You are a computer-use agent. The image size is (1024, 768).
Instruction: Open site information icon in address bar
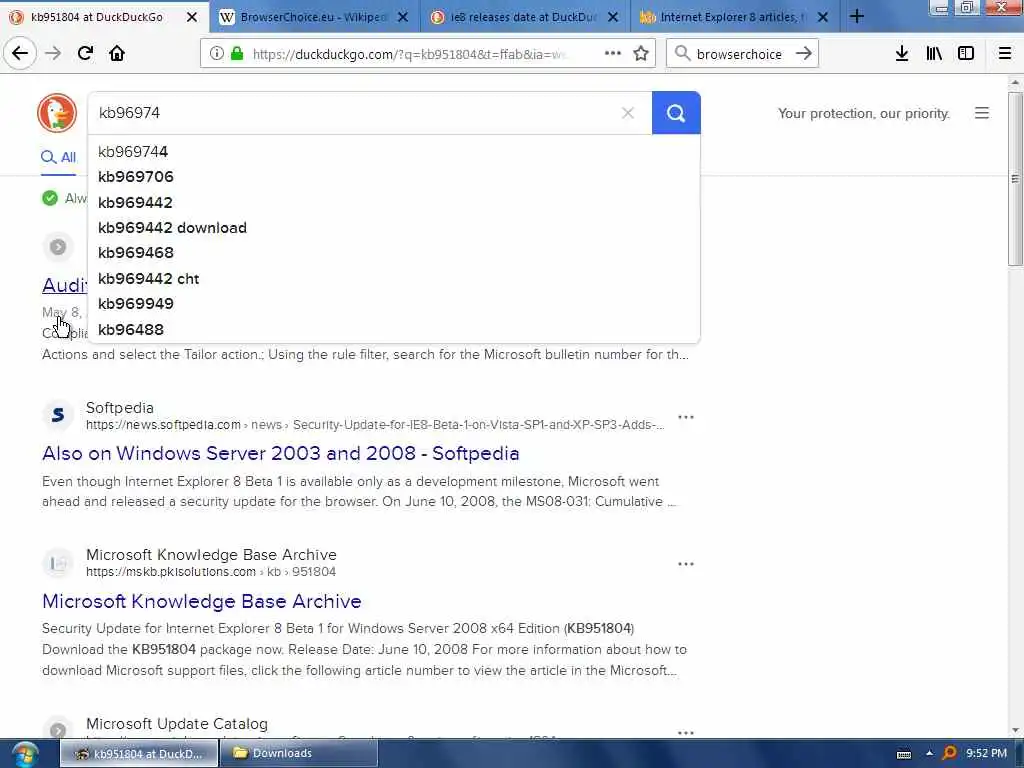[x=217, y=54]
